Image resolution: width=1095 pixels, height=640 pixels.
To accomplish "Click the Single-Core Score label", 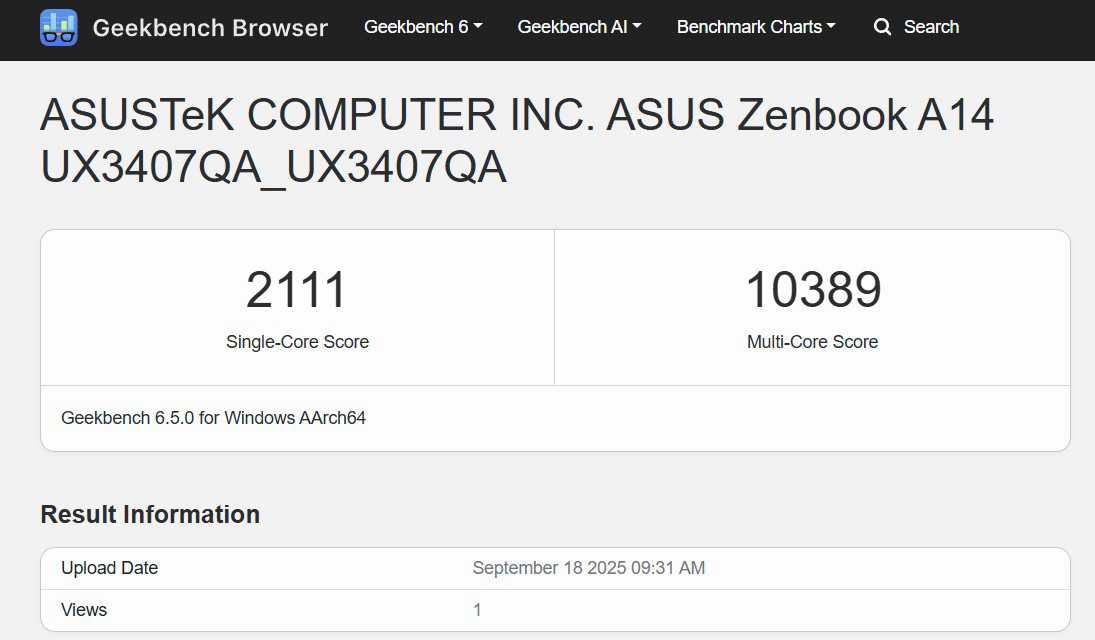I will coord(297,342).
